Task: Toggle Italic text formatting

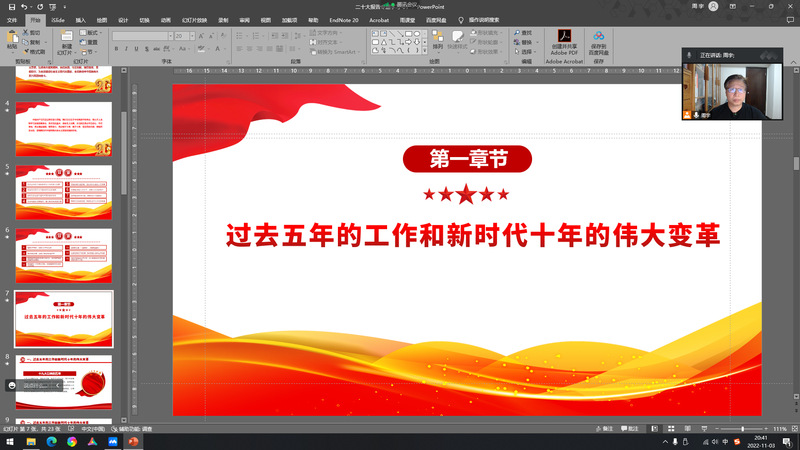Action: pyautogui.click(x=126, y=49)
